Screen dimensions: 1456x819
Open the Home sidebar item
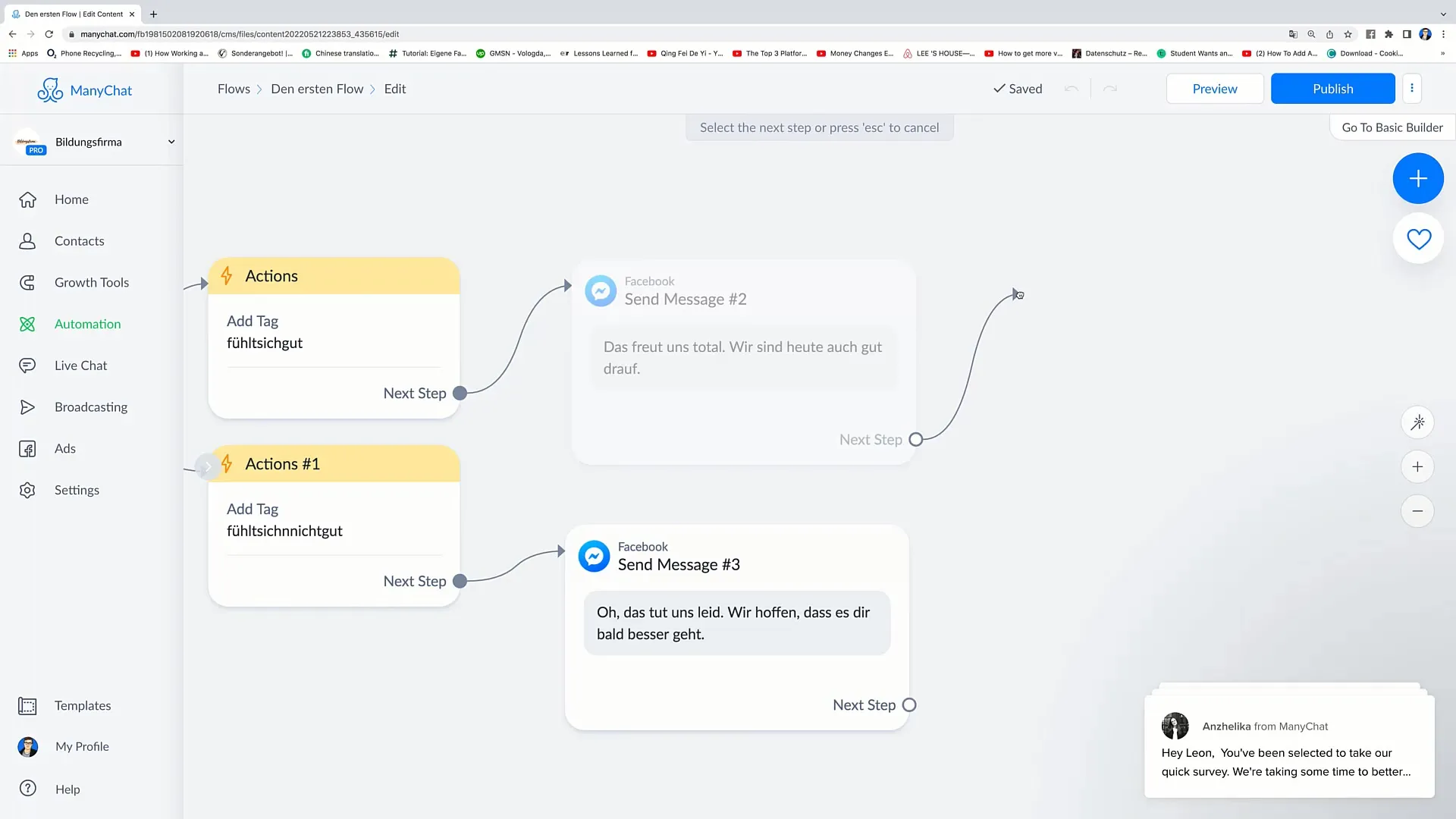point(71,199)
